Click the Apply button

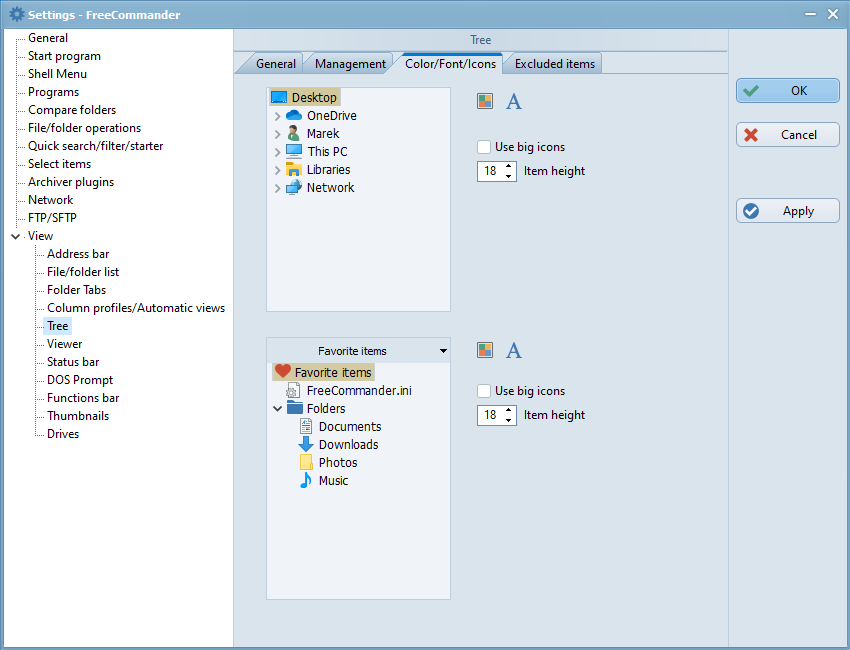pos(788,211)
